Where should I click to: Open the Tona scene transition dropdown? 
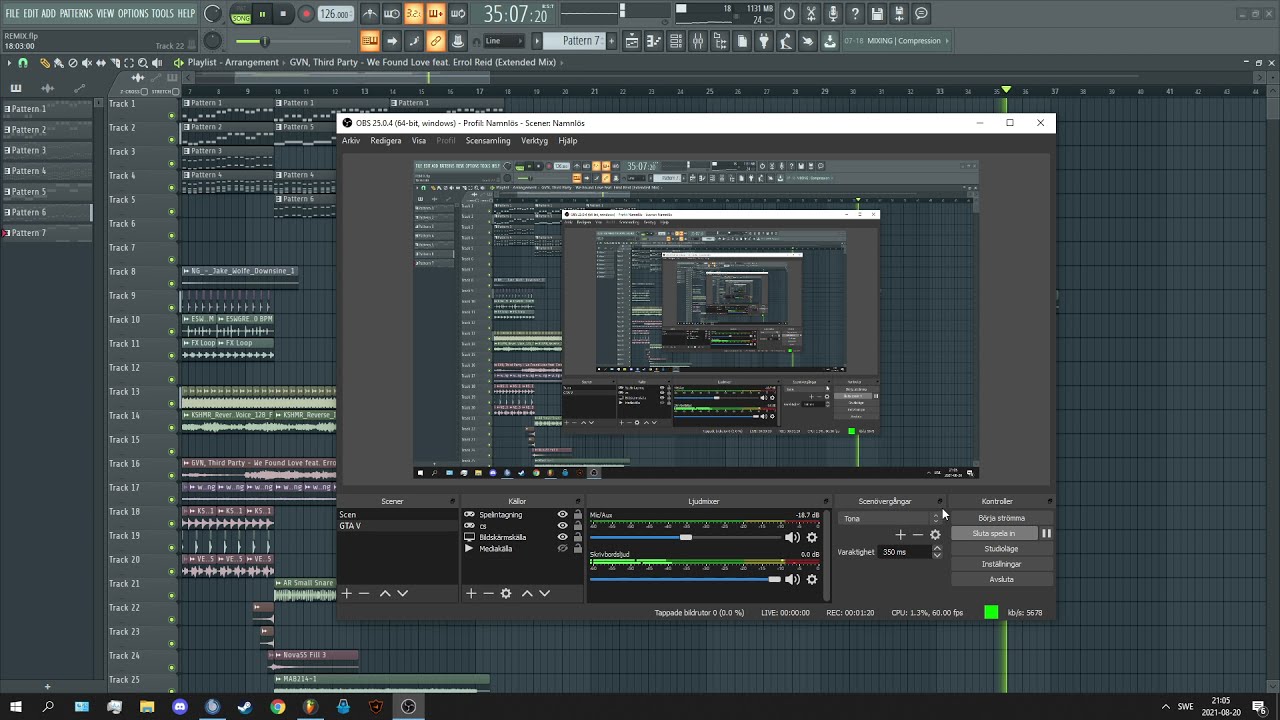[889, 518]
